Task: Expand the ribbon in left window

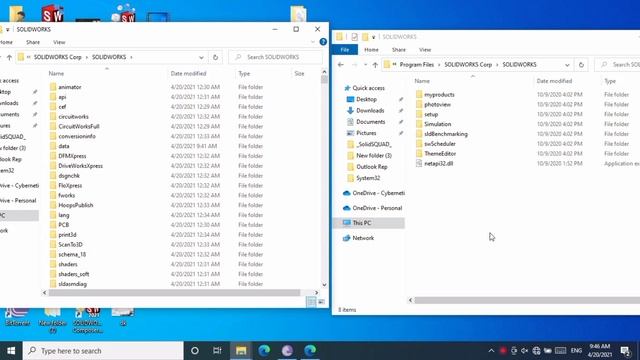Action: coord(313,42)
